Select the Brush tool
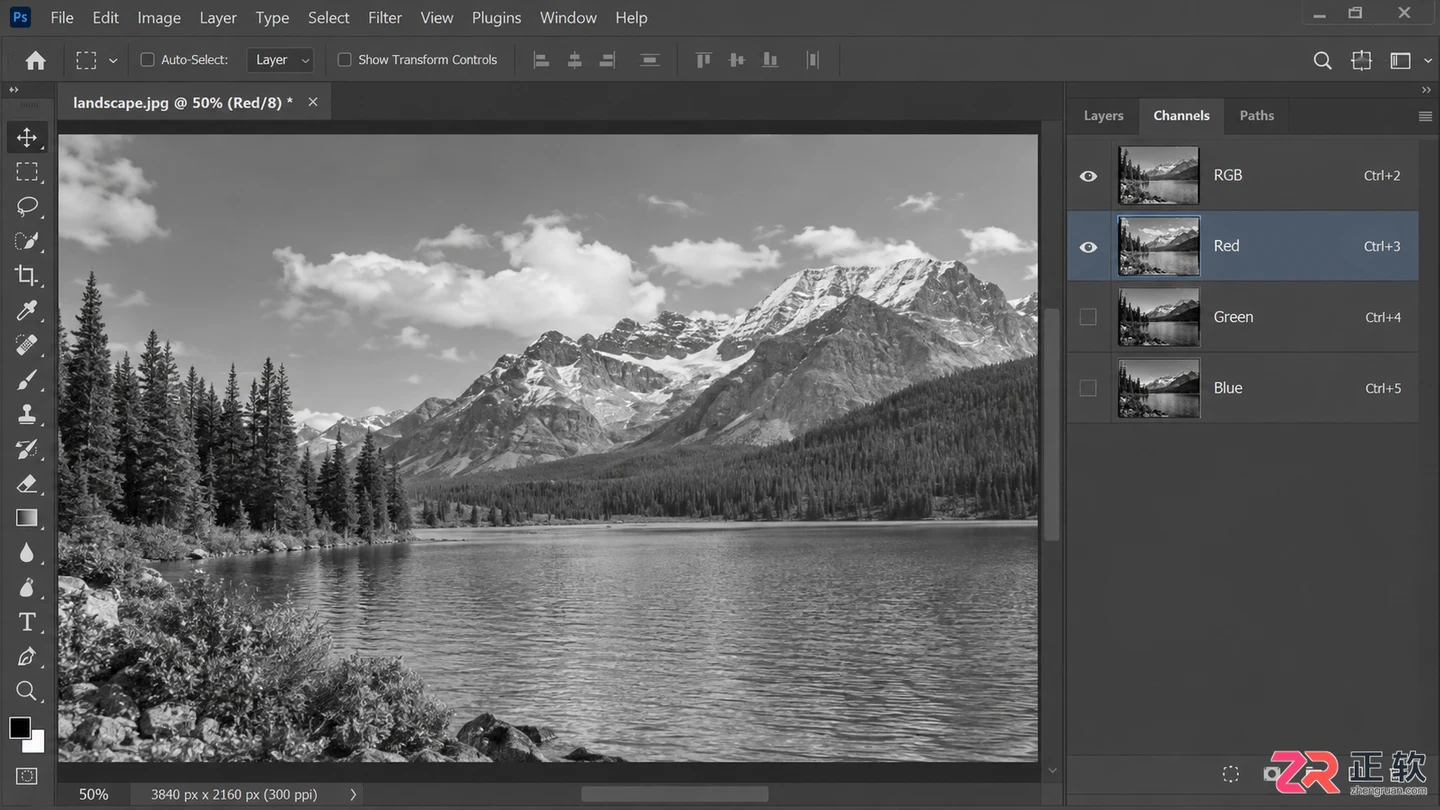The height and width of the screenshot is (810, 1440). click(27, 379)
